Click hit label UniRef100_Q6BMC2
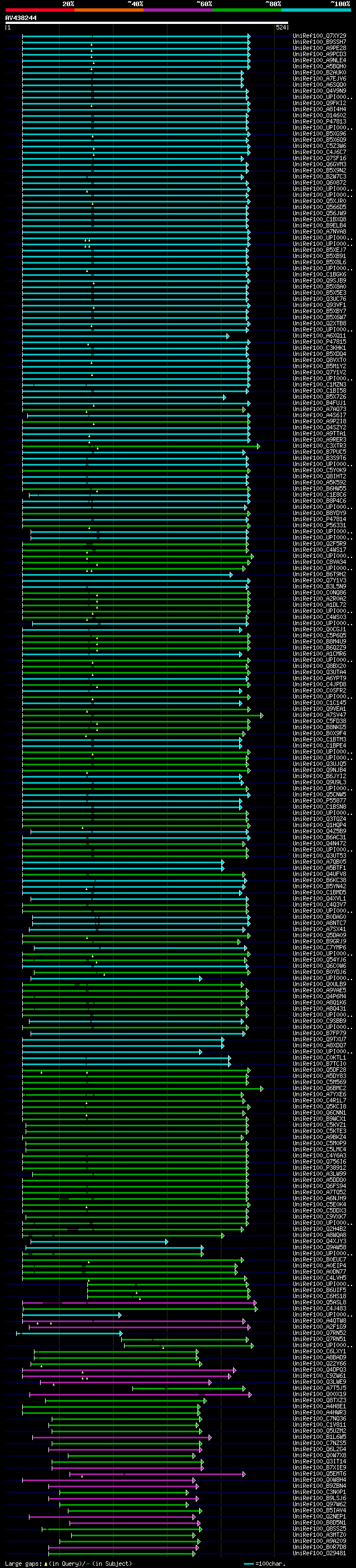The image size is (356, 1568). tap(319, 1088)
